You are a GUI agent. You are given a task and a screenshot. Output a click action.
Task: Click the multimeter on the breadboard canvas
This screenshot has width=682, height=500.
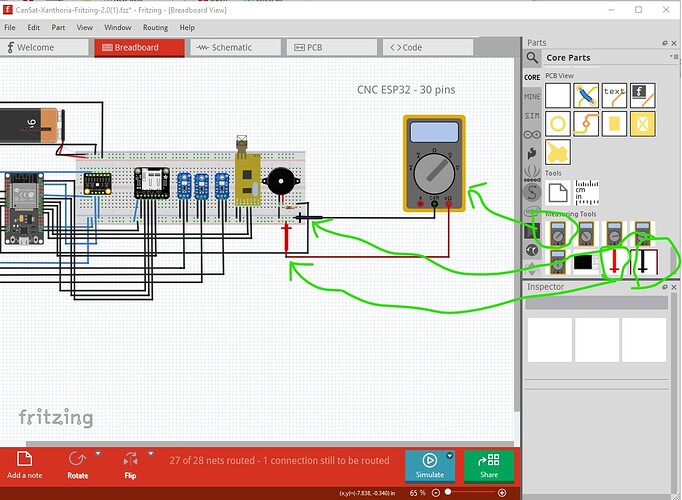click(x=434, y=163)
